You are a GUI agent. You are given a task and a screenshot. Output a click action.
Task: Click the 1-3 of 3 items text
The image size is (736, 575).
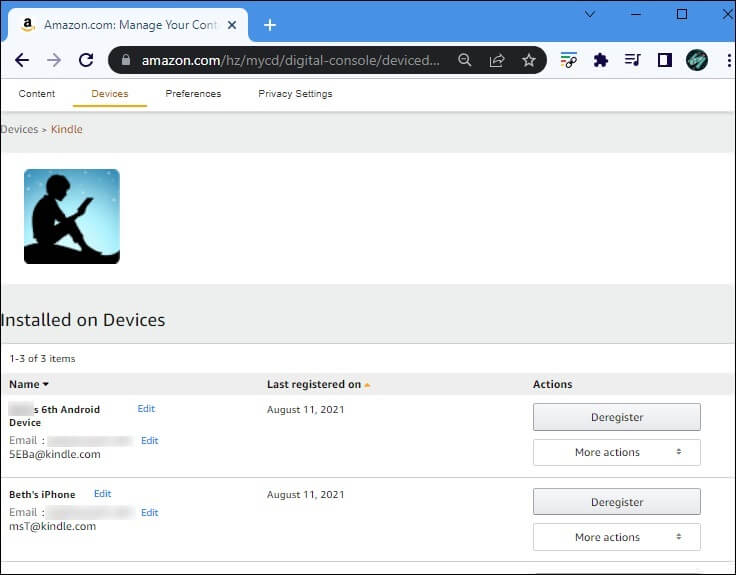tap(42, 358)
